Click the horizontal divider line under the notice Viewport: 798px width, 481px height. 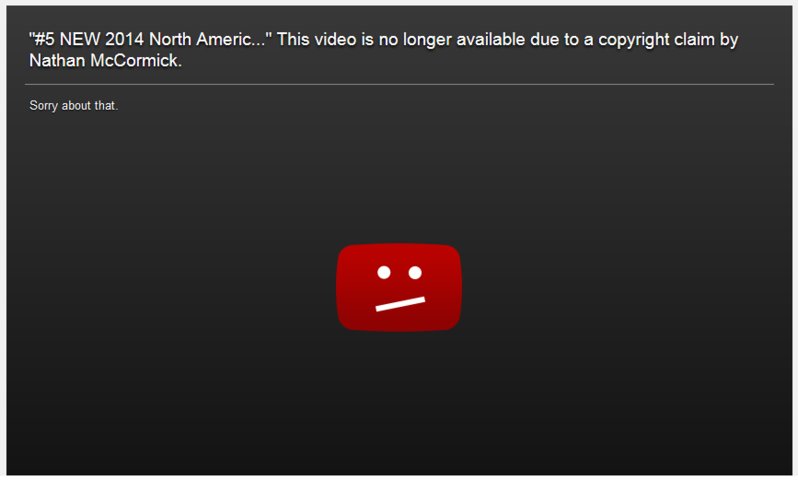click(399, 84)
